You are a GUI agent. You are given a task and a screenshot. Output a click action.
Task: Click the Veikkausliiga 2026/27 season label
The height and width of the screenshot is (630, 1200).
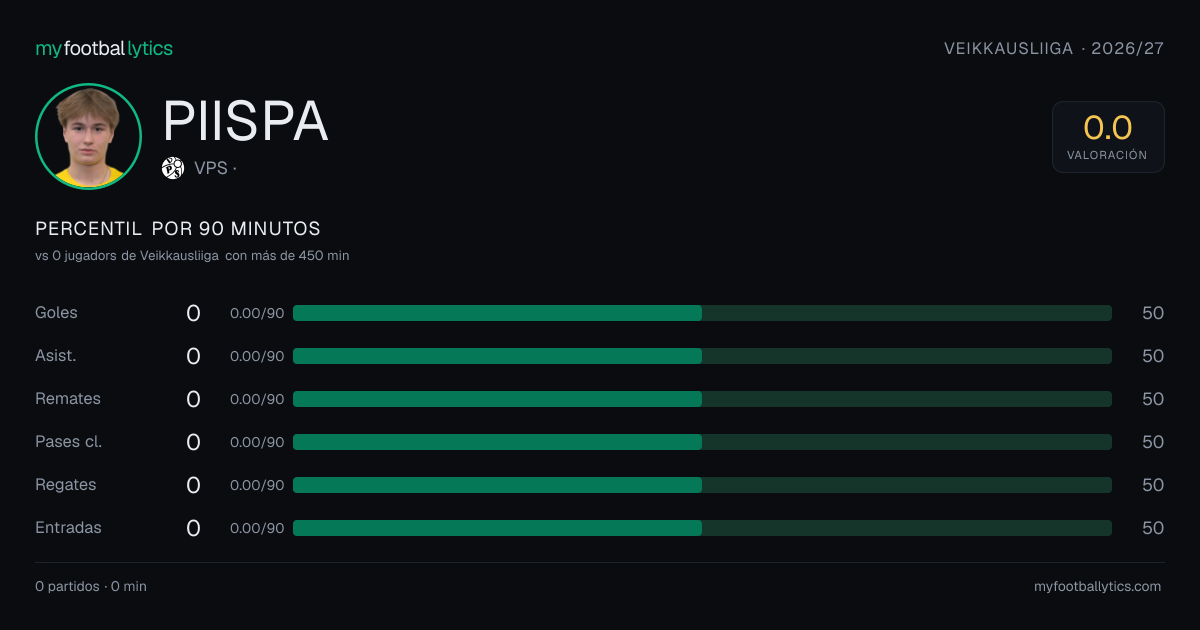(1054, 49)
